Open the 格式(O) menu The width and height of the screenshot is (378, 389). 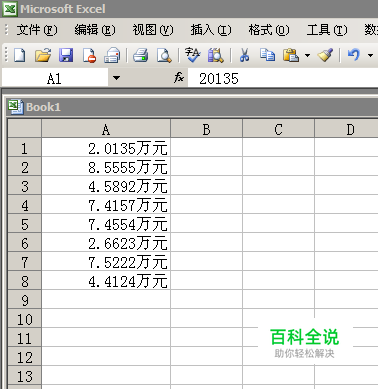pos(269,30)
